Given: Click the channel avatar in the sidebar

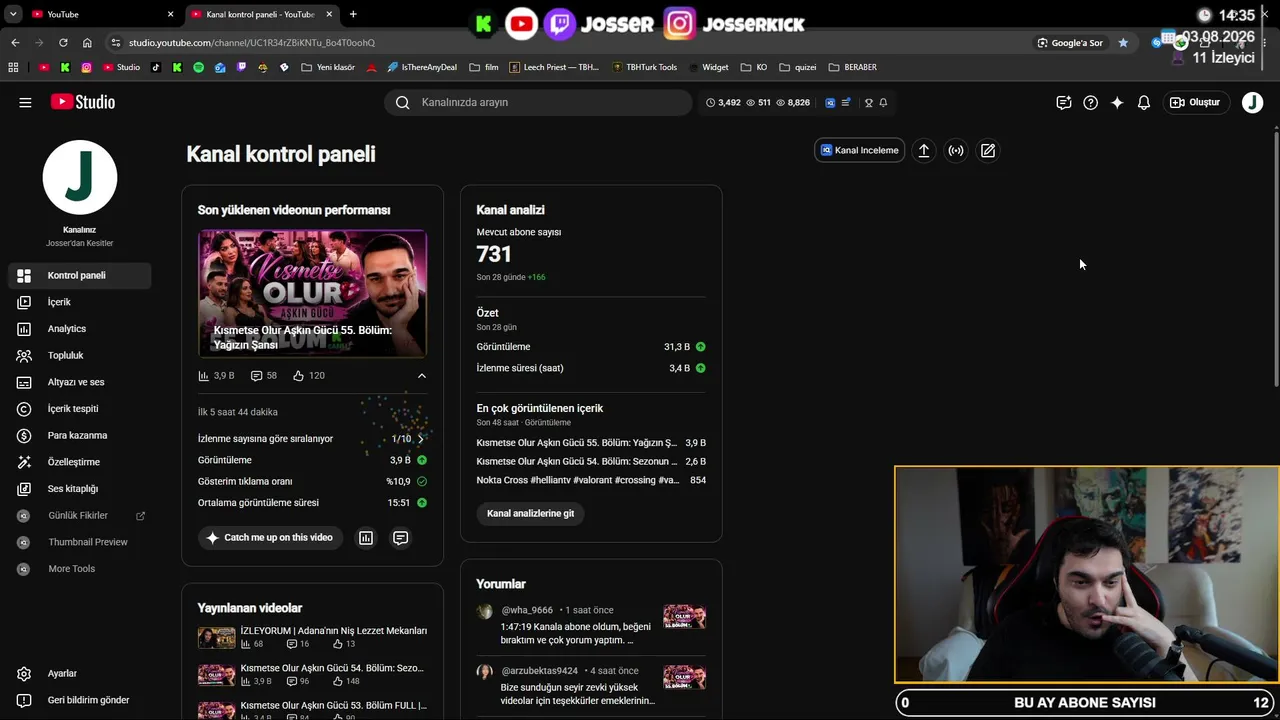Looking at the screenshot, I should click(80, 177).
